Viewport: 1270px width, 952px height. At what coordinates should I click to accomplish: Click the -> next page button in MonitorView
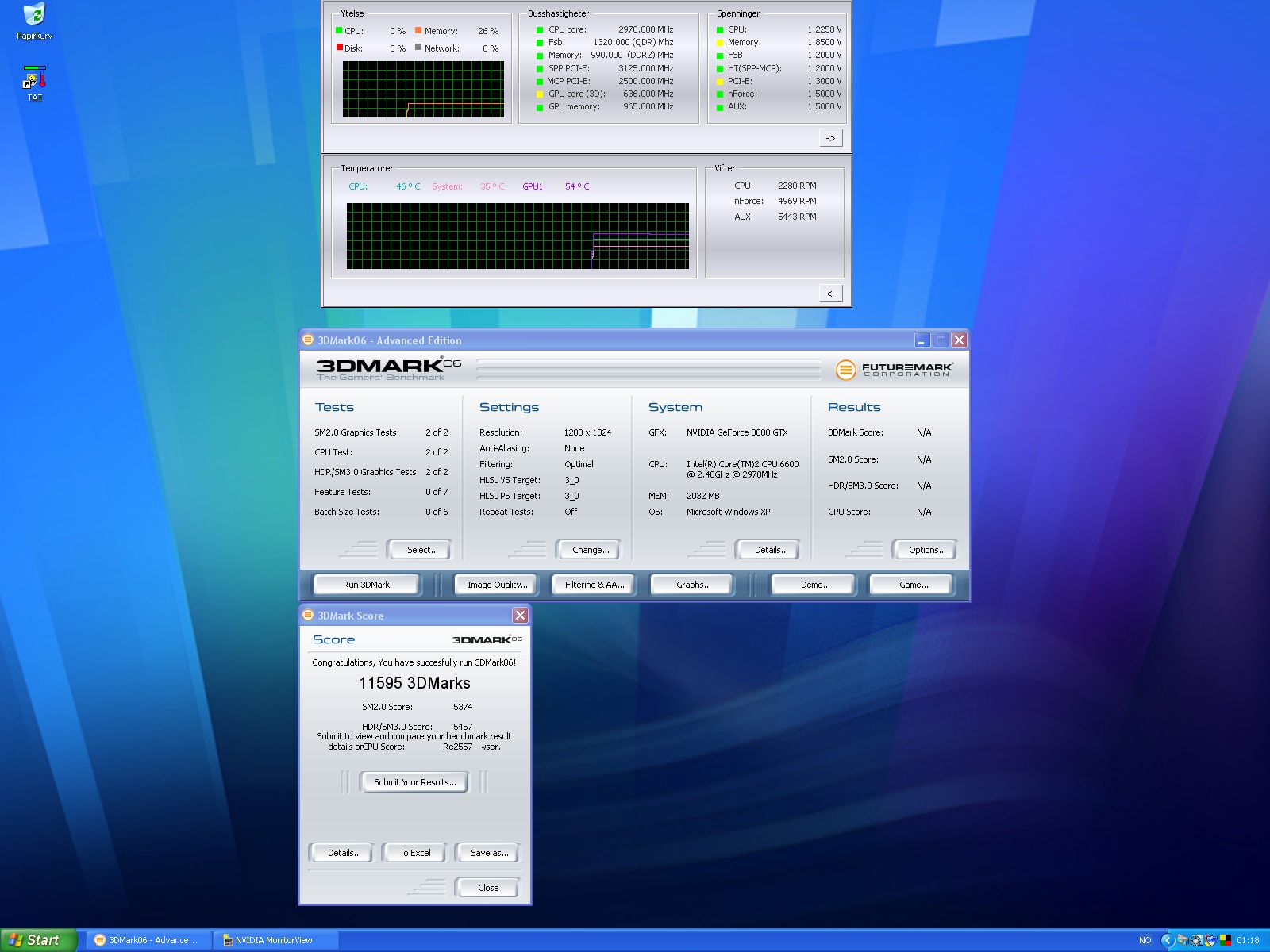(830, 138)
